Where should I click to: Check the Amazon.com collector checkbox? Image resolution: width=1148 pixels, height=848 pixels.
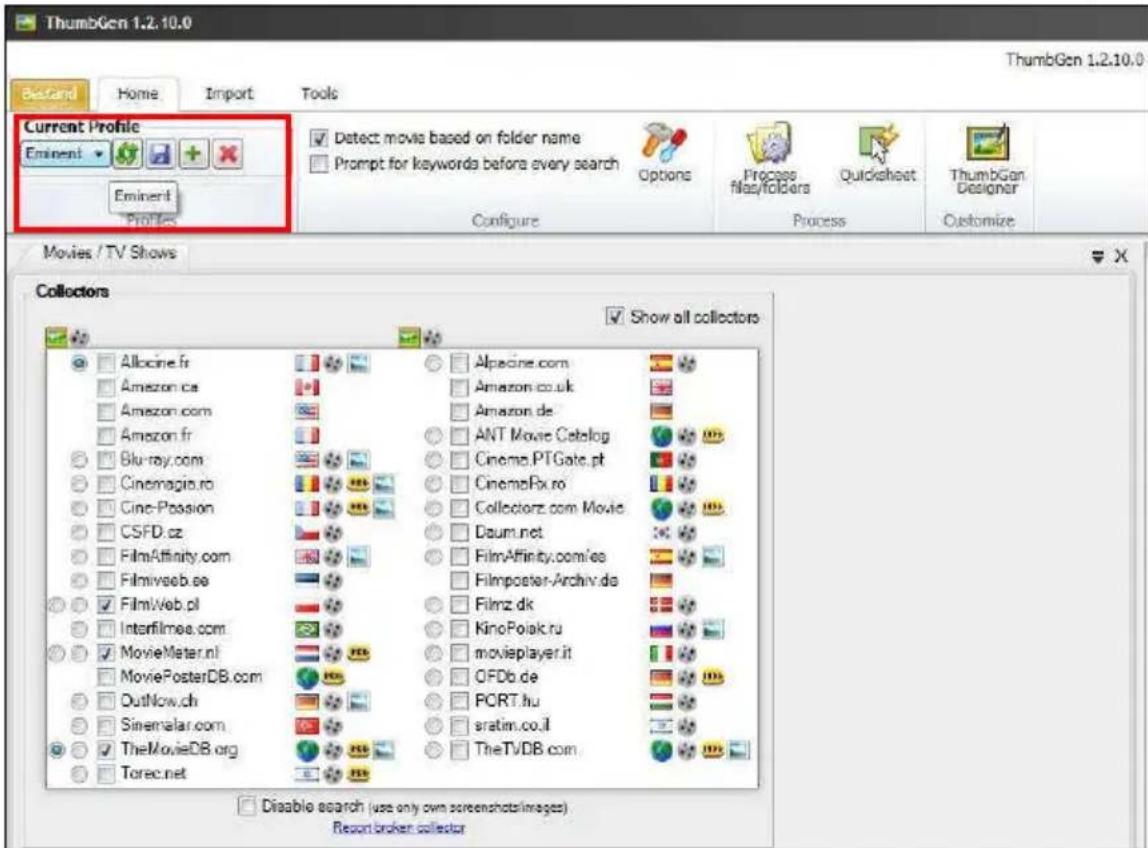tap(106, 412)
